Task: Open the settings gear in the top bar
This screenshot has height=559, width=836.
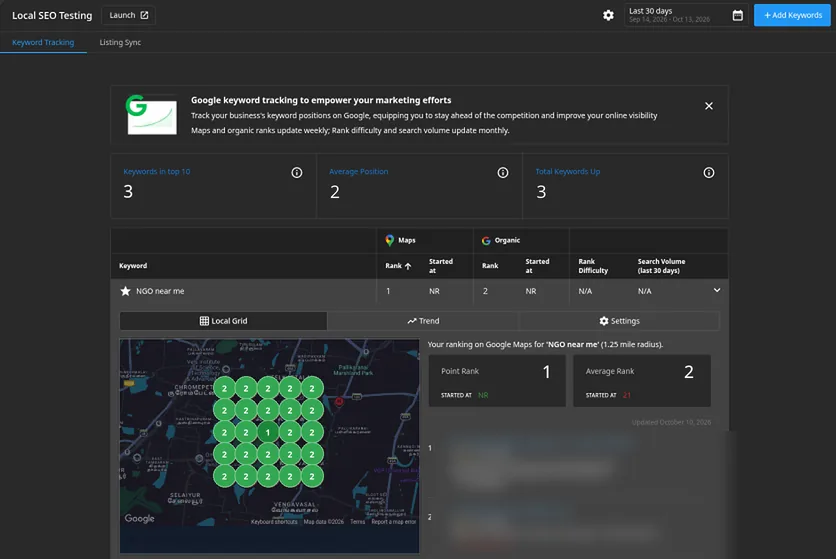Action: coord(608,15)
